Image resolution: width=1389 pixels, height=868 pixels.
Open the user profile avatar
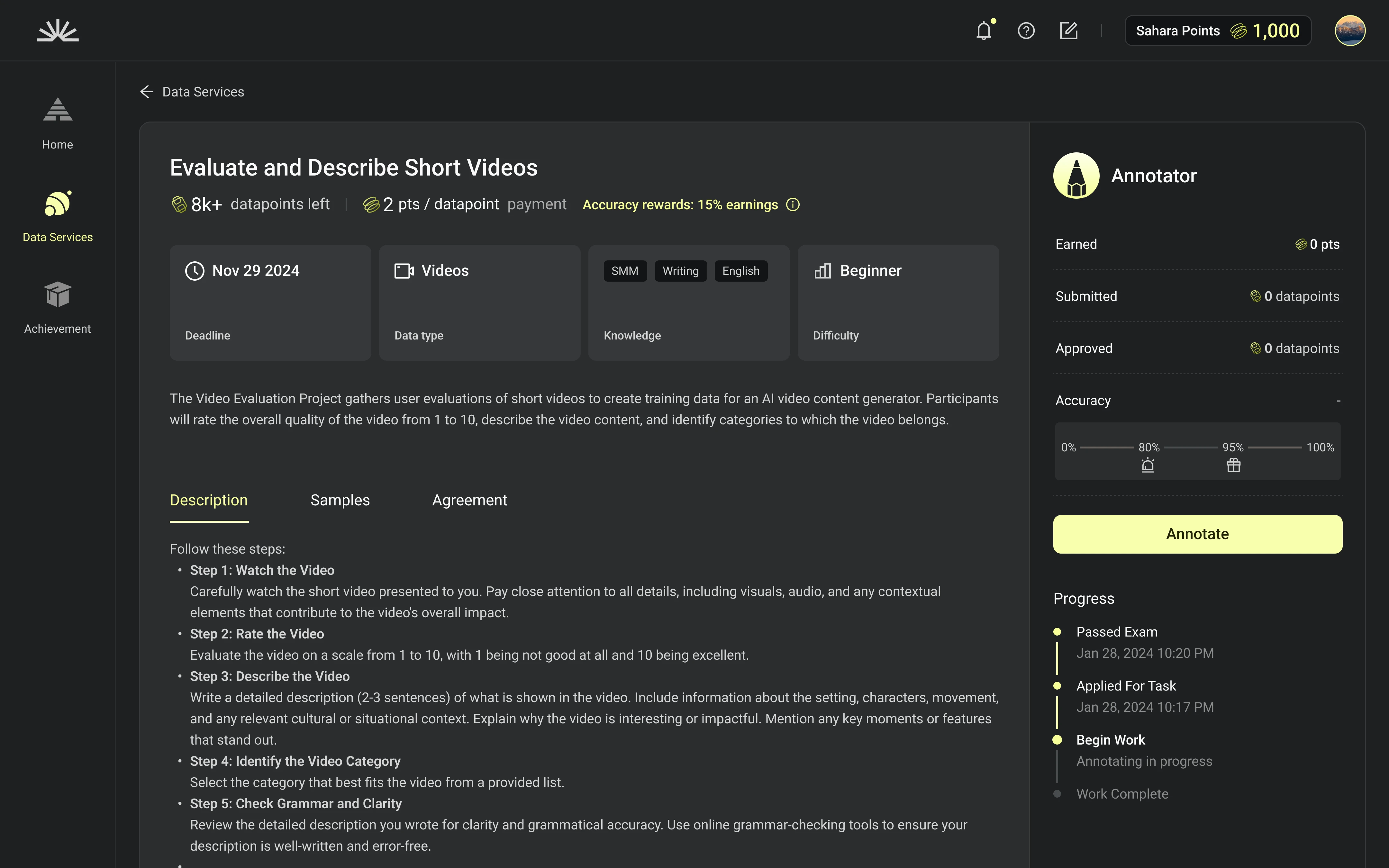click(x=1349, y=31)
